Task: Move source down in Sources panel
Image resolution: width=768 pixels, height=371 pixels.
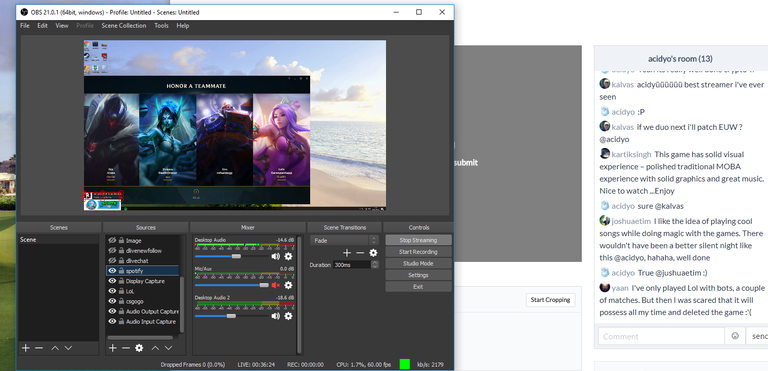Action: pyautogui.click(x=168, y=348)
